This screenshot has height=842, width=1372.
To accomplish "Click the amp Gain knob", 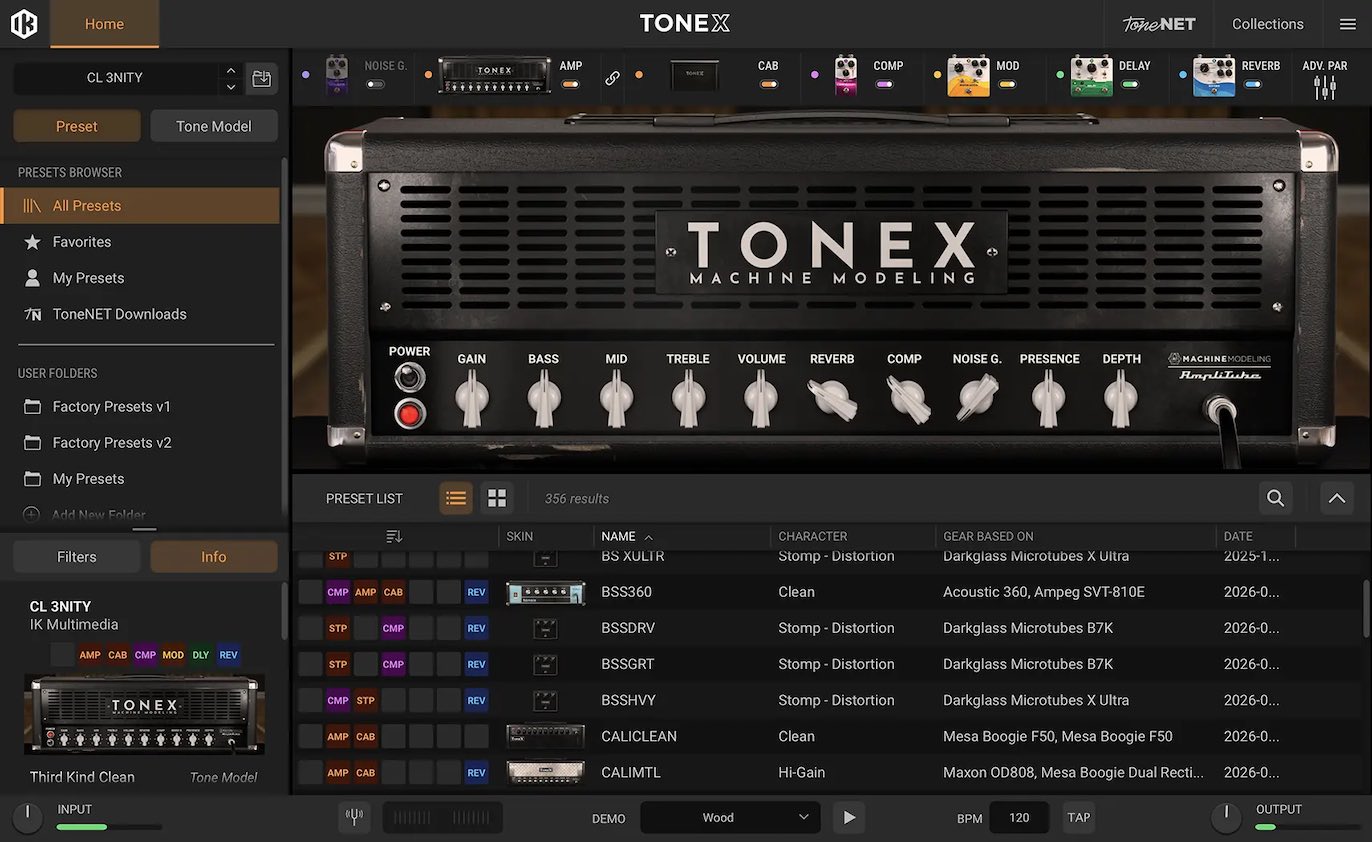I will click(471, 398).
